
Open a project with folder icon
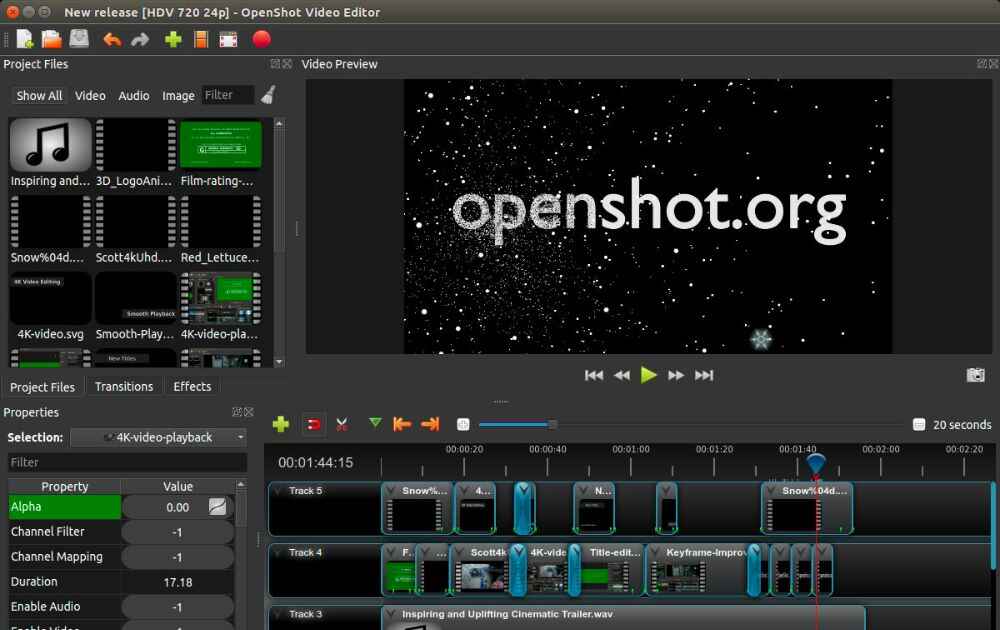point(52,40)
